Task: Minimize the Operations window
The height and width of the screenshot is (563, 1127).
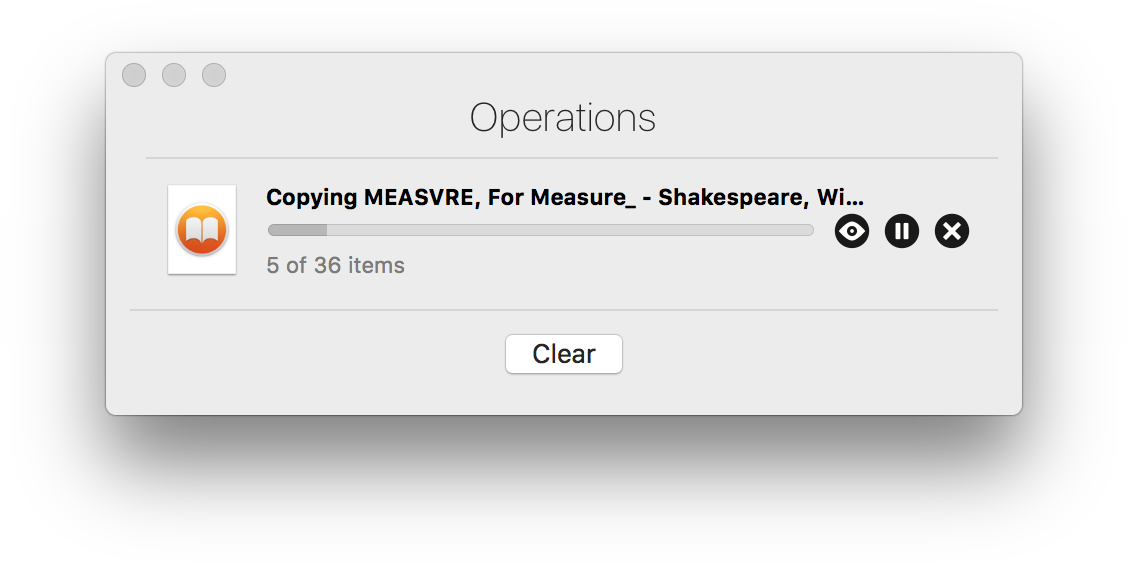Action: click(174, 75)
